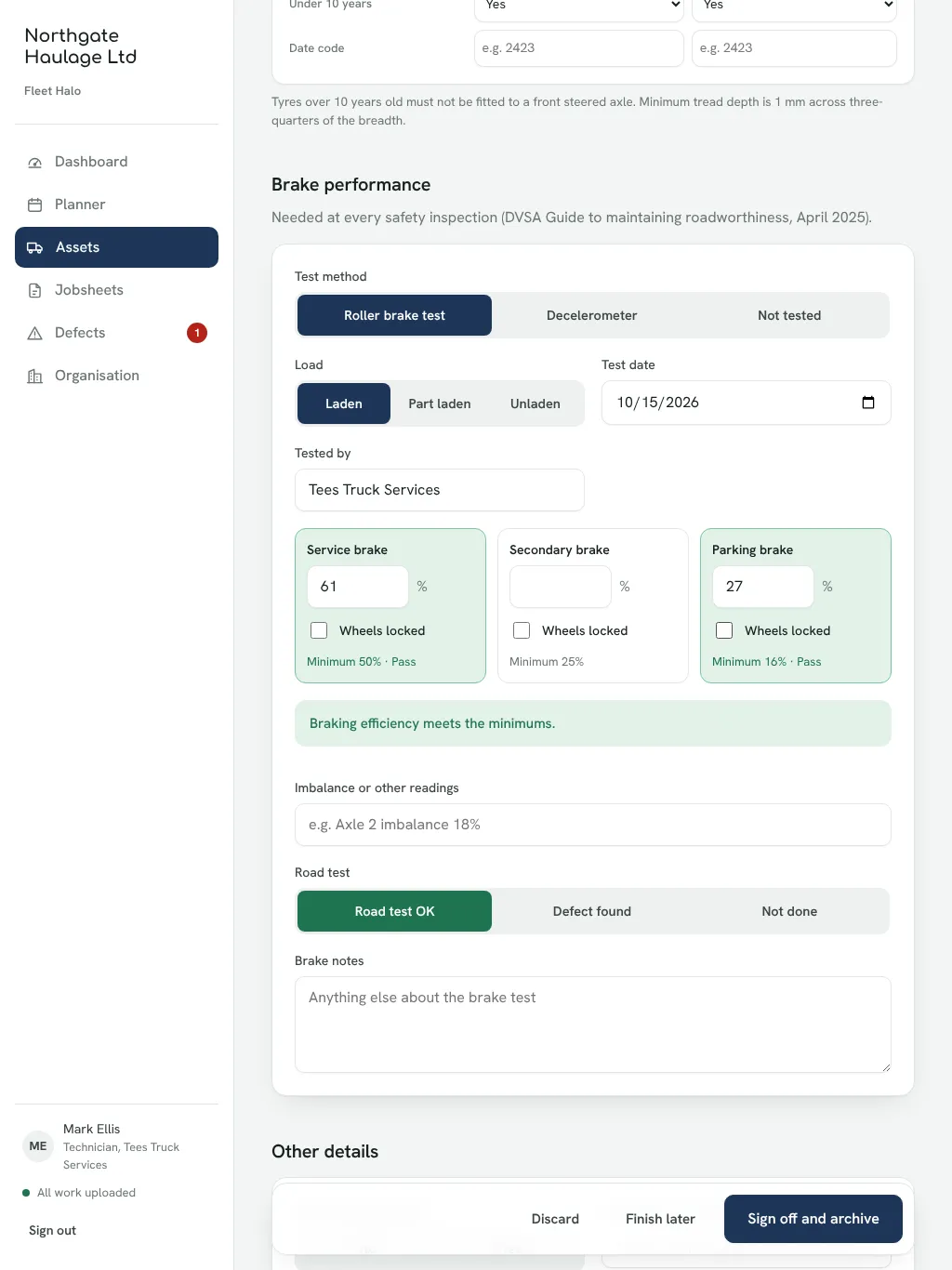This screenshot has height=1270, width=952.
Task: Click the Parking brake percentage field
Action: coord(763,587)
